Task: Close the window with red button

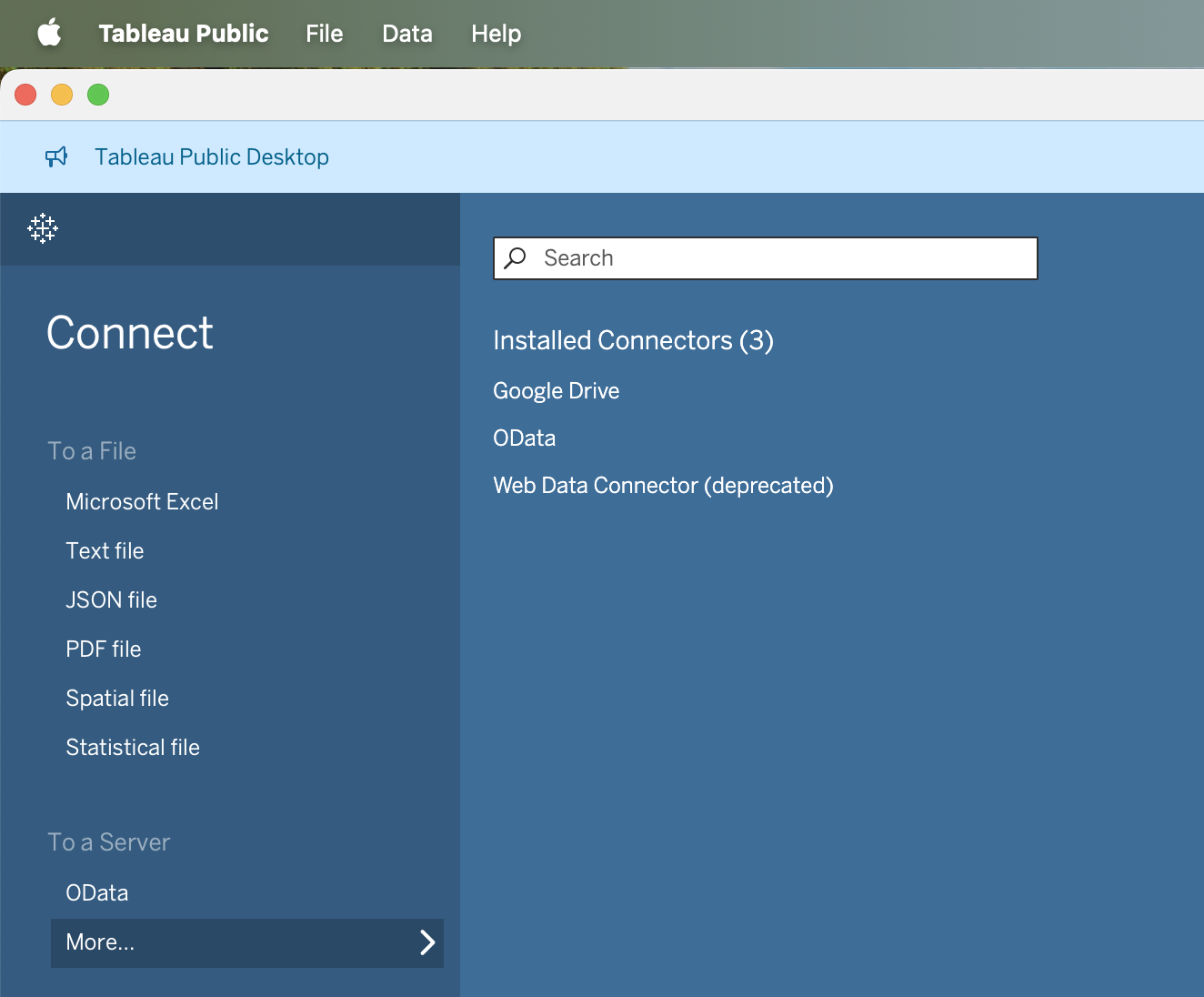Action: pos(25,95)
